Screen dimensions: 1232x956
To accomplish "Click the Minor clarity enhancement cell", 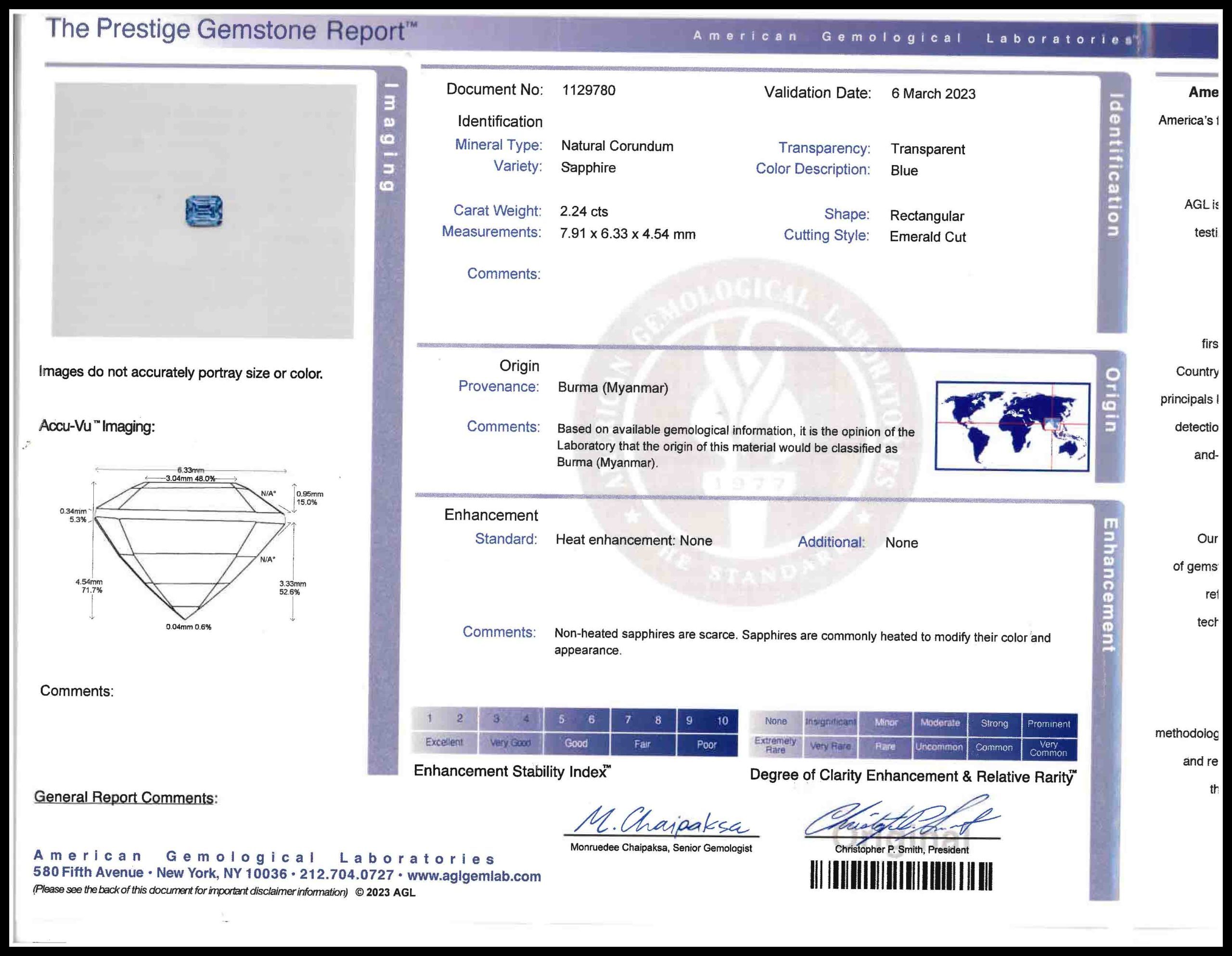I will tap(885, 723).
